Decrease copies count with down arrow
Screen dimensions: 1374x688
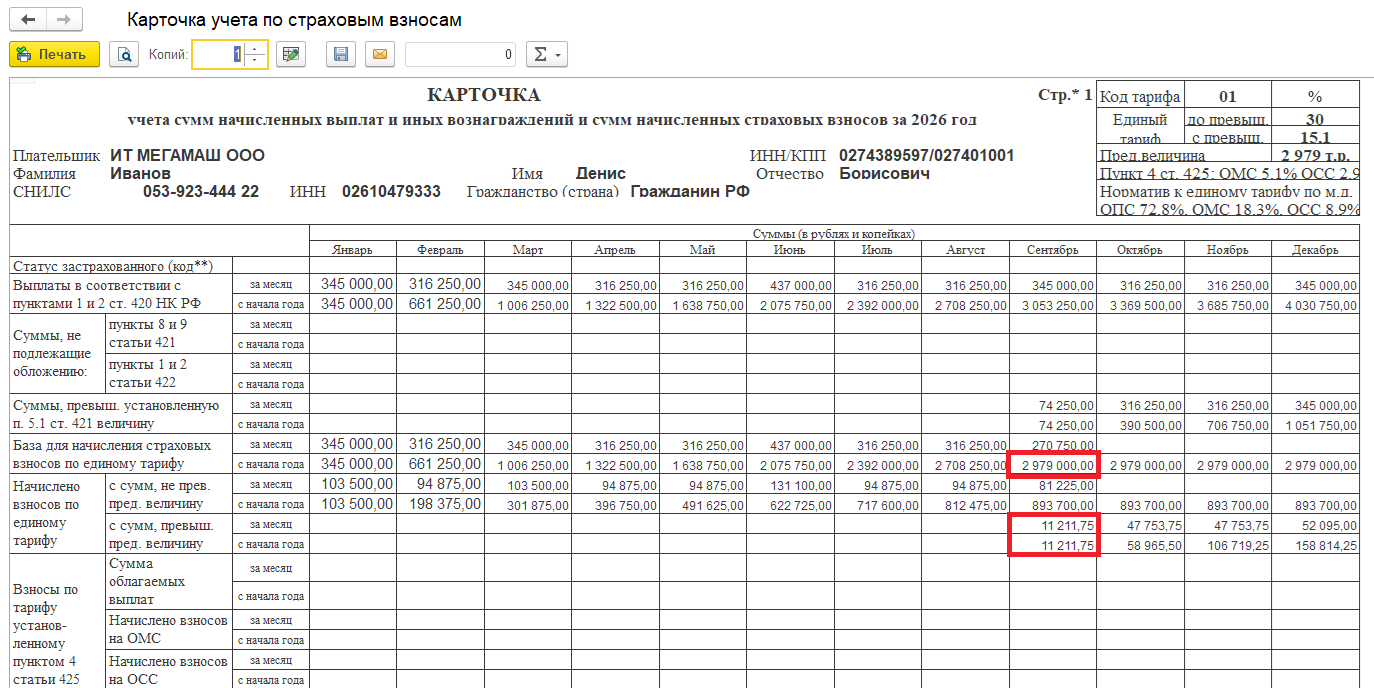point(256,60)
